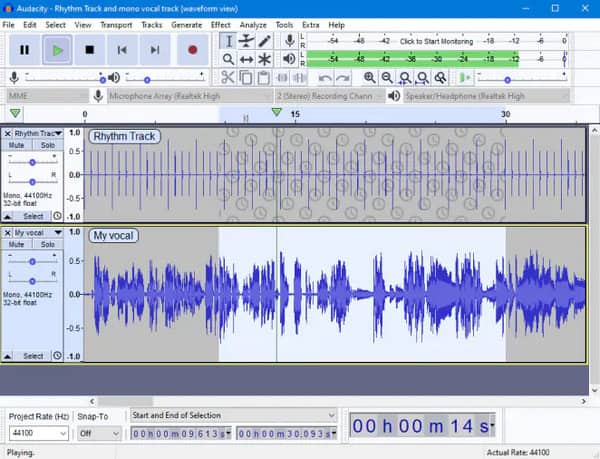Skip to start of the project
The image size is (600, 459).
coord(122,50)
